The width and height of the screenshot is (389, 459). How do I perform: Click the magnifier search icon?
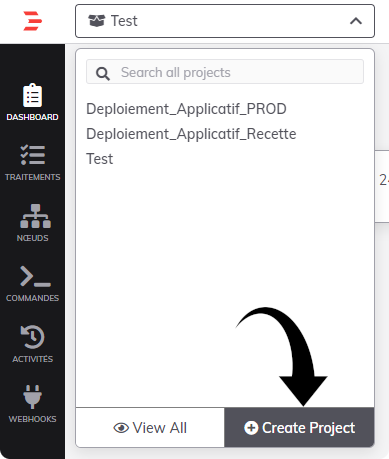tap(103, 73)
